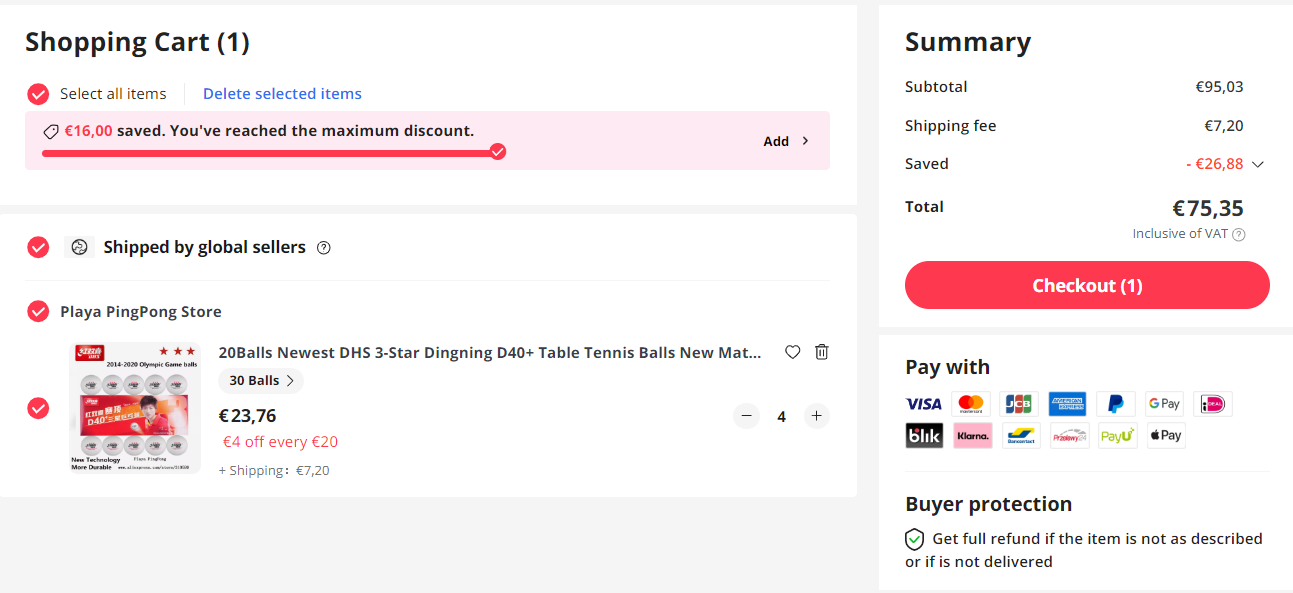1293x593 pixels.
Task: Click Add arrow in discount banner
Action: [786, 141]
